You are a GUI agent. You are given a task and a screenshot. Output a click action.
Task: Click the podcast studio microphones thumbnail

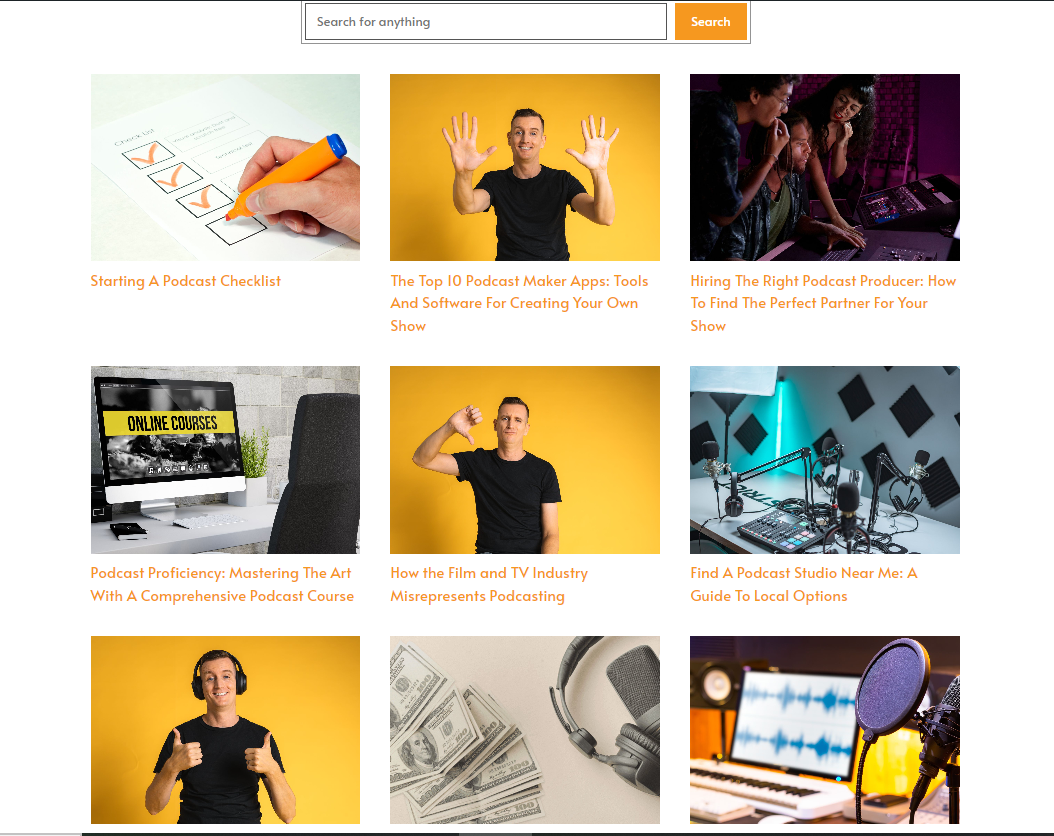(x=825, y=460)
